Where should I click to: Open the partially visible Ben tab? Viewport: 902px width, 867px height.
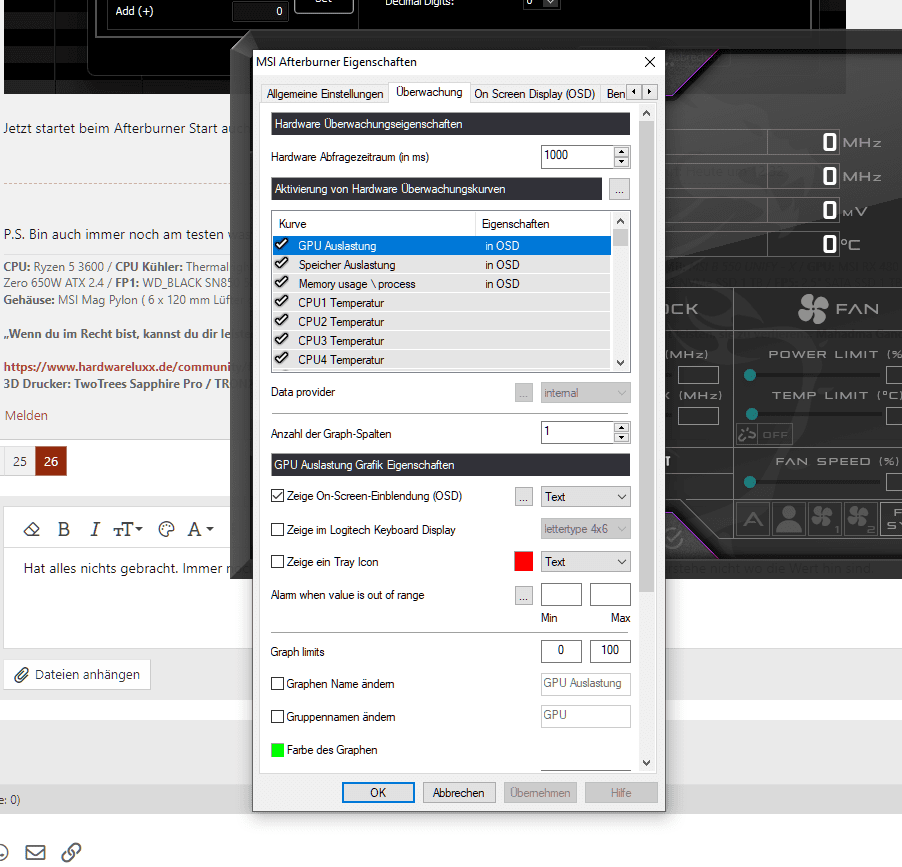click(615, 94)
